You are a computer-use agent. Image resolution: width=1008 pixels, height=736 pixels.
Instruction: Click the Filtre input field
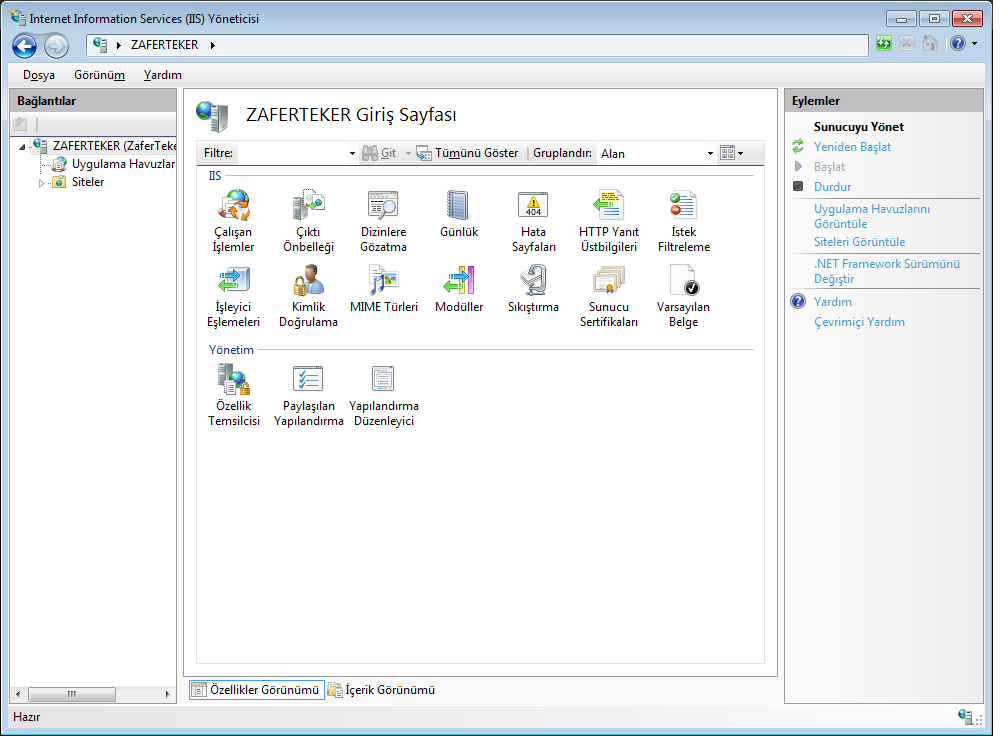click(x=292, y=154)
